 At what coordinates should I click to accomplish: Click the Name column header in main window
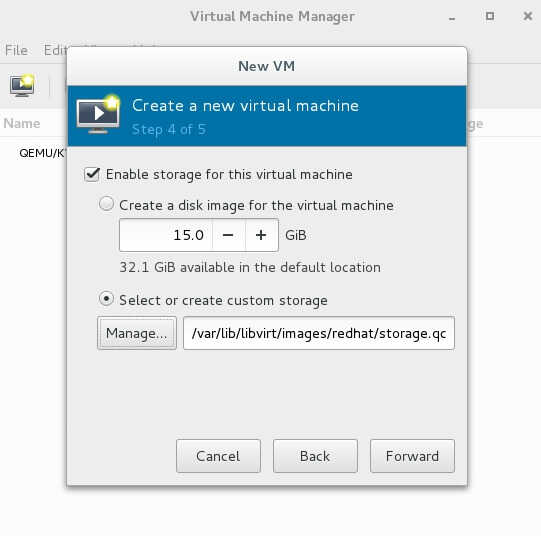22,123
